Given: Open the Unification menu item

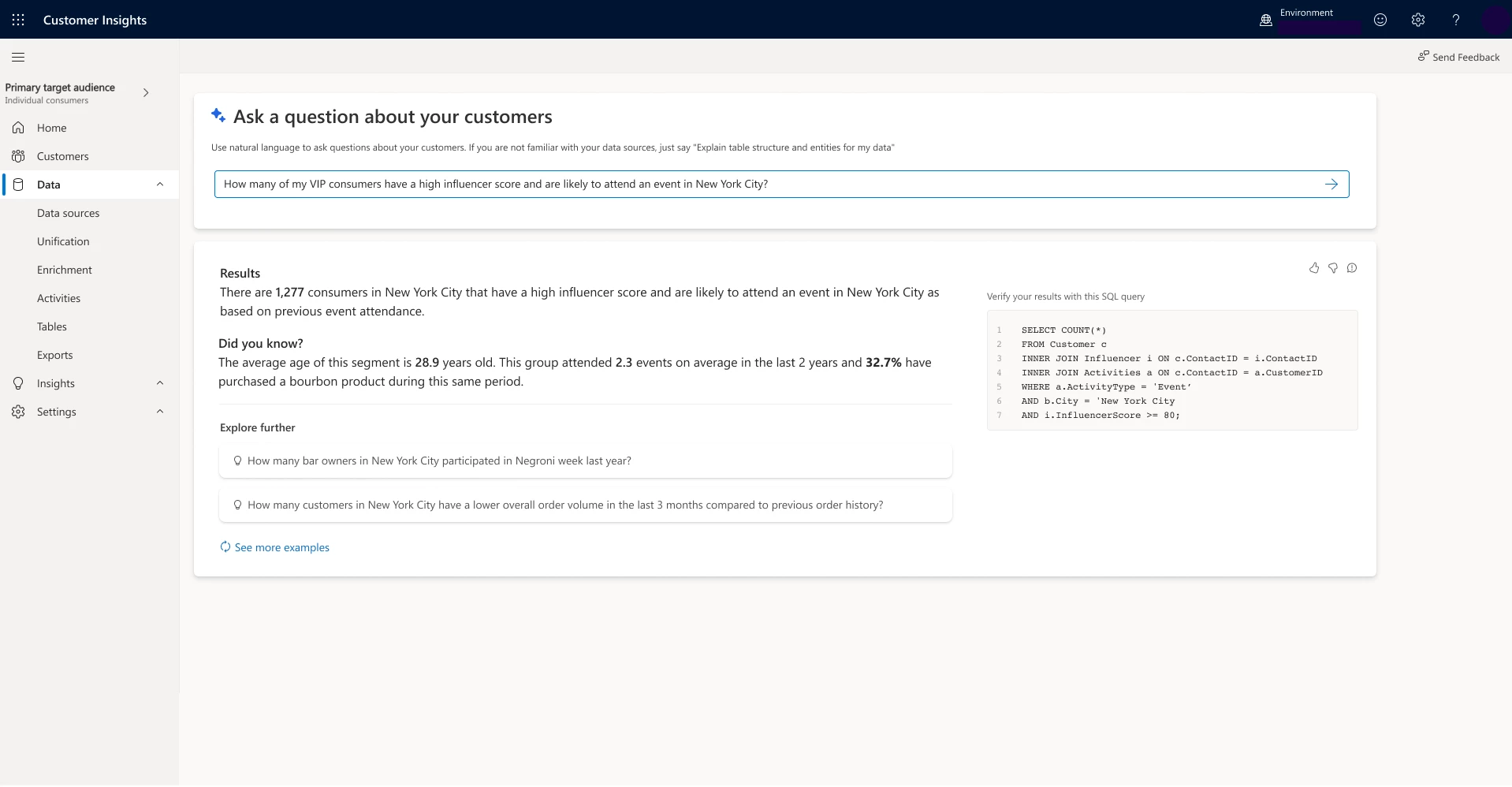Looking at the screenshot, I should tap(63, 241).
